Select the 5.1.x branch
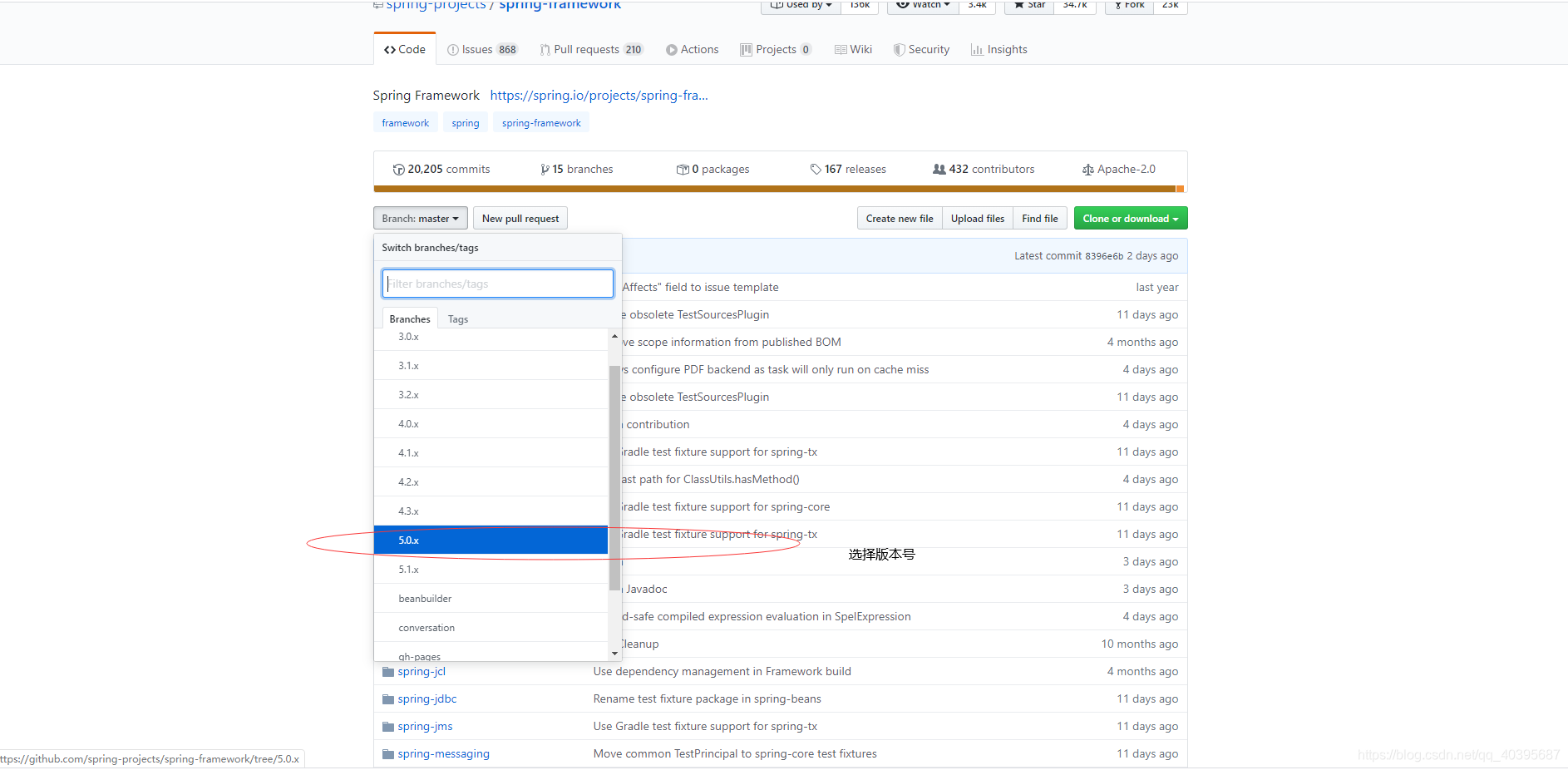Viewport: 1568px width, 770px height. coord(491,570)
